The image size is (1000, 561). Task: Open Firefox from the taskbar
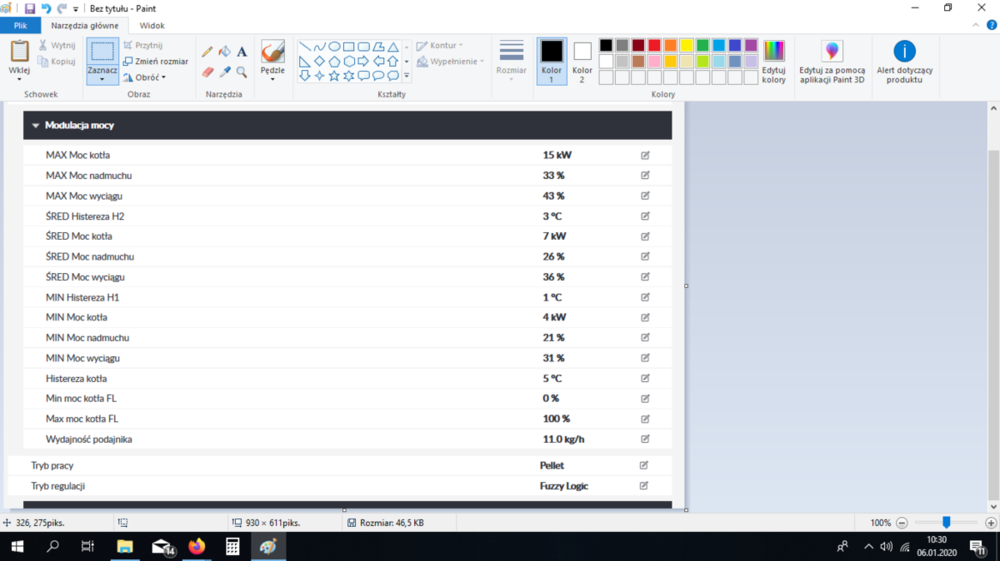coord(197,547)
